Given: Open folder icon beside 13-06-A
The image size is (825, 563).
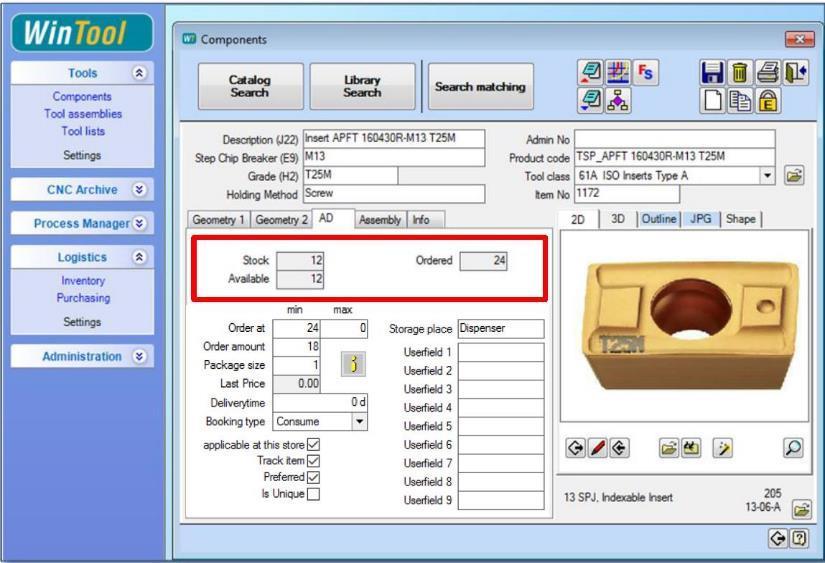Looking at the screenshot, I should (802, 509).
